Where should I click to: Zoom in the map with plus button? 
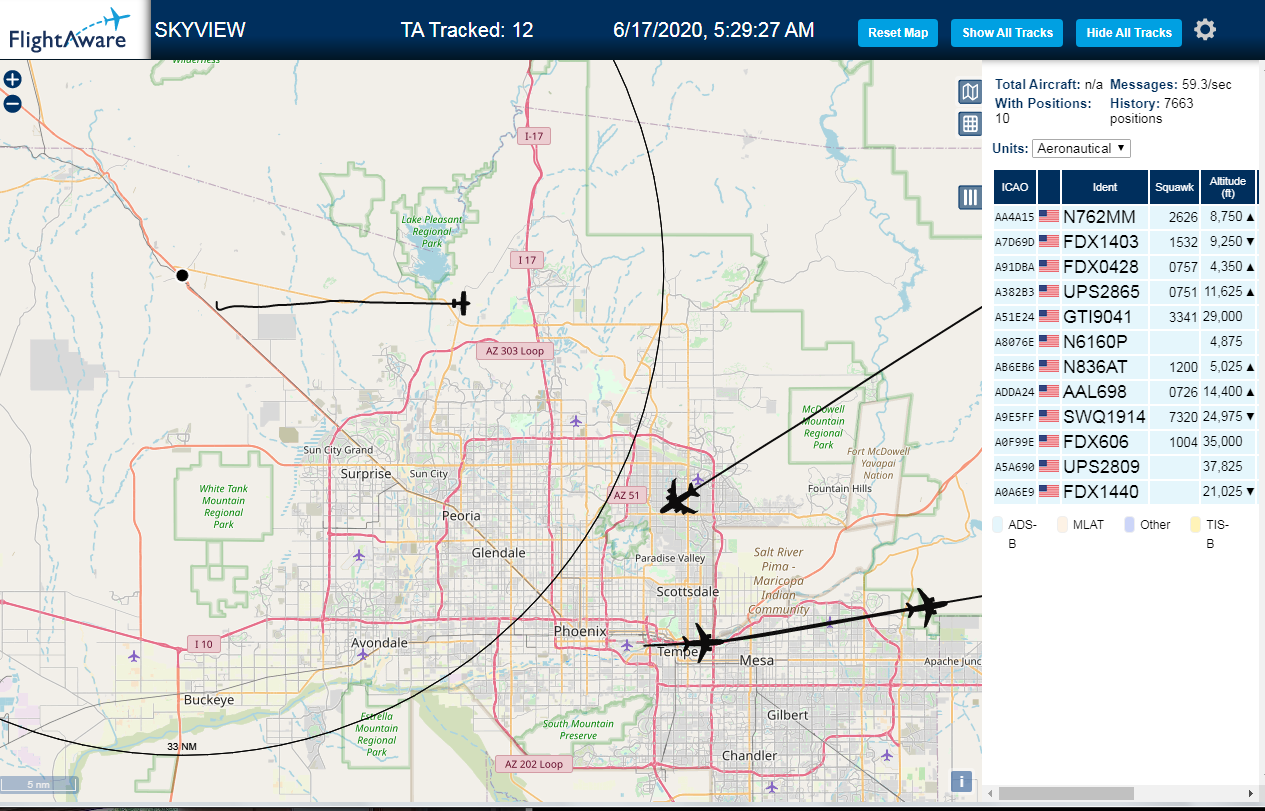coord(12,79)
